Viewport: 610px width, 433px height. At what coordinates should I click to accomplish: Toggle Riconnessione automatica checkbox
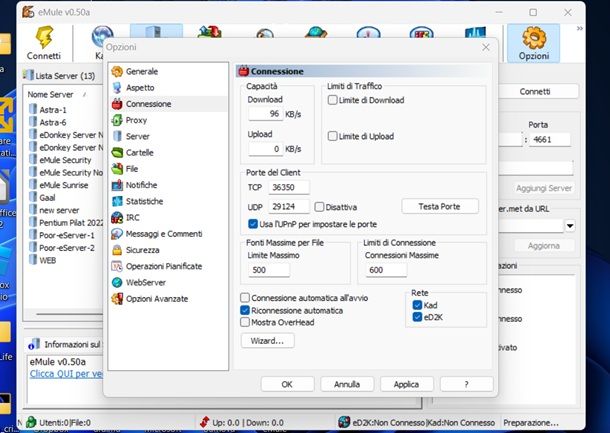point(245,310)
